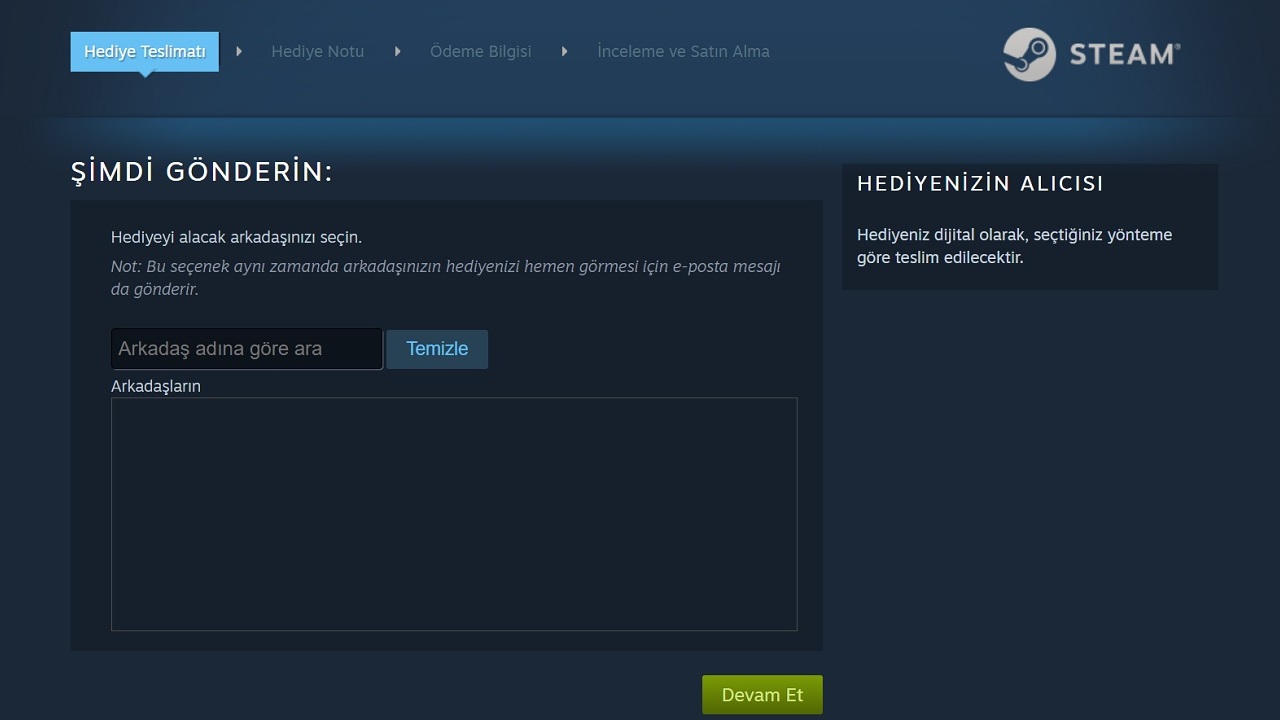This screenshot has height=720, width=1280.
Task: Open the Hediye Notu step
Action: point(317,51)
